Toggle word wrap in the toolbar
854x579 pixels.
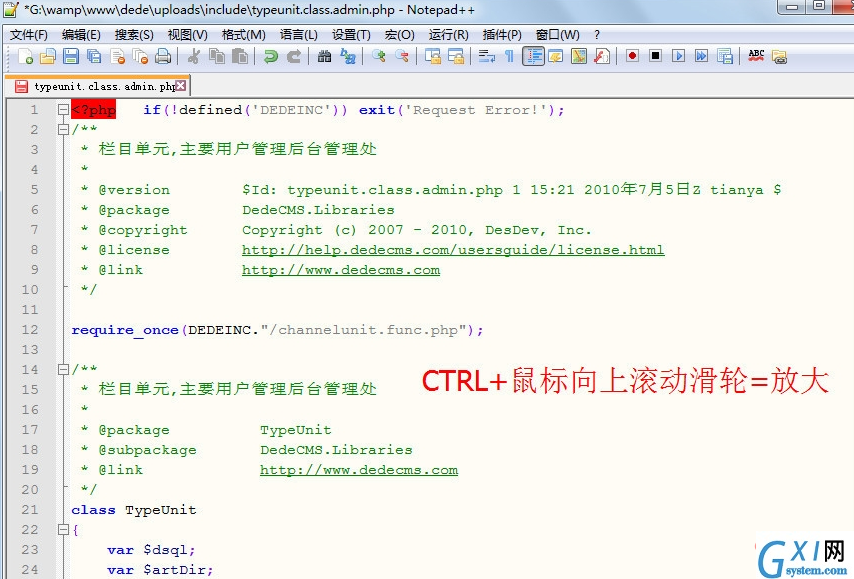pyautogui.click(x=486, y=56)
